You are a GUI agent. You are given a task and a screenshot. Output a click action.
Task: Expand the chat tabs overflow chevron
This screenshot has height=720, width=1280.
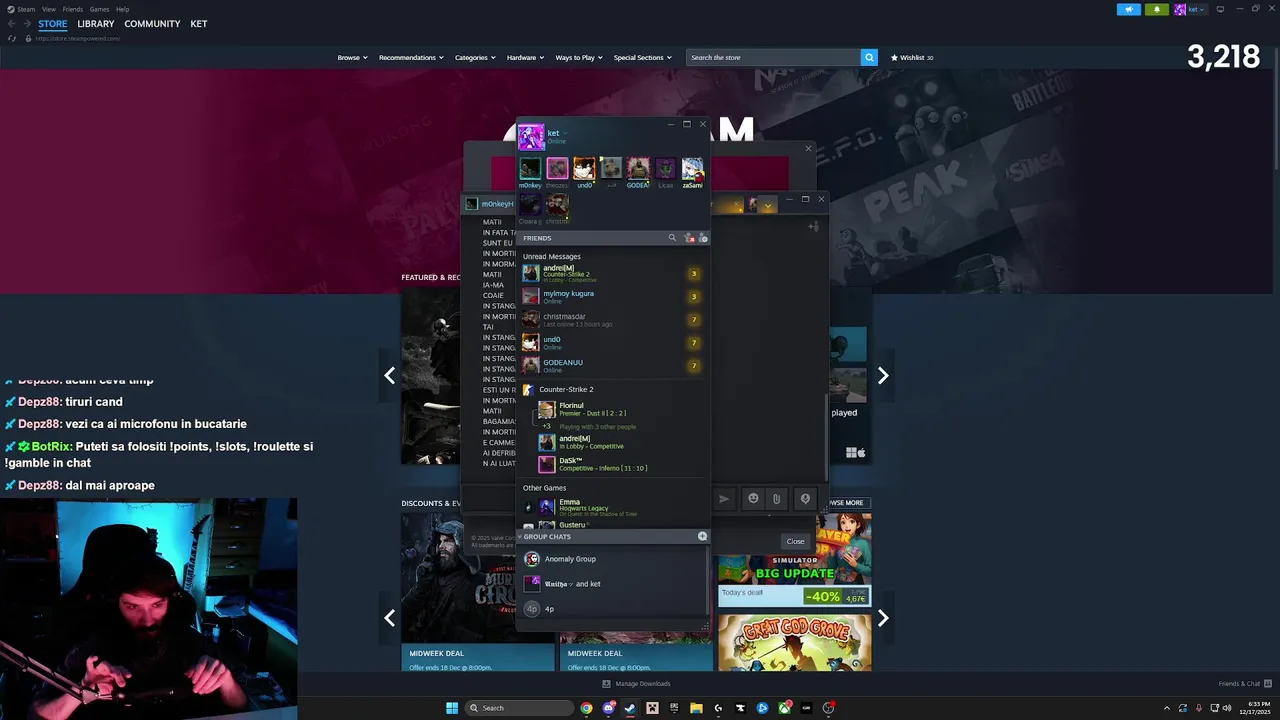(768, 205)
